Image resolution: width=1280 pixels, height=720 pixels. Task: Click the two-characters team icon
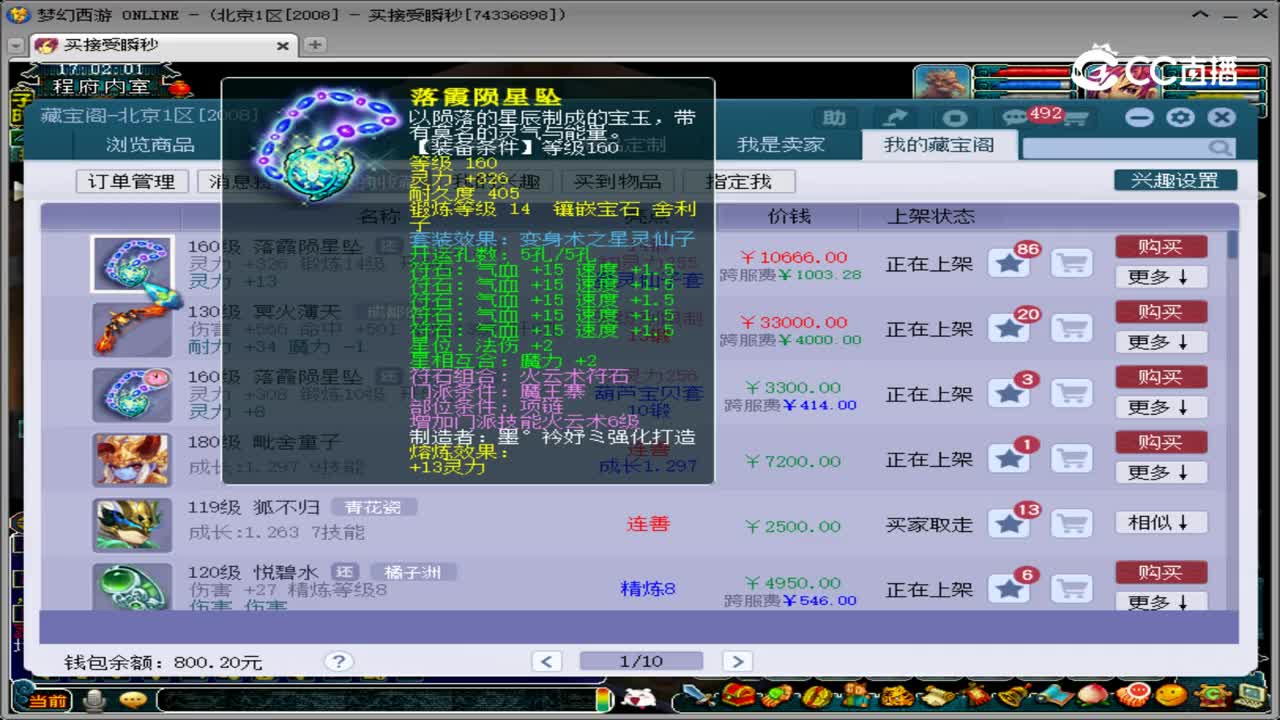tap(855, 696)
